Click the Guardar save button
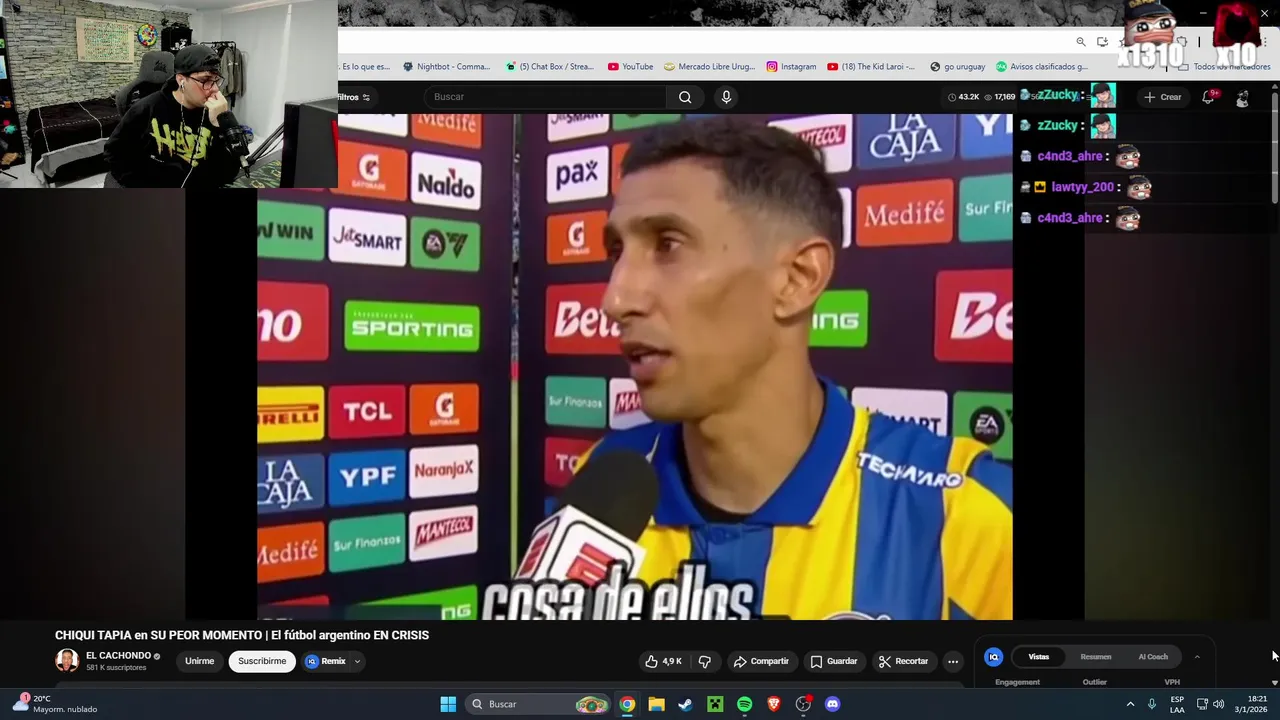 point(834,661)
